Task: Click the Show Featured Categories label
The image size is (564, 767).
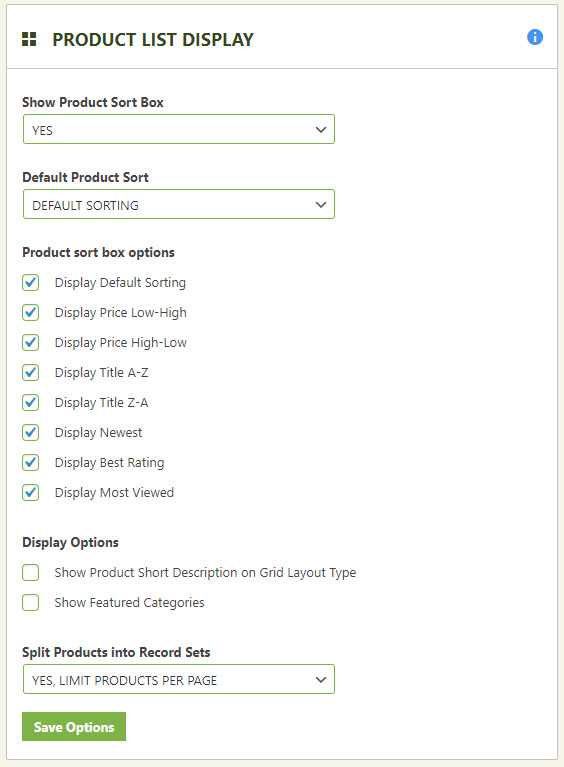Action: click(130, 603)
